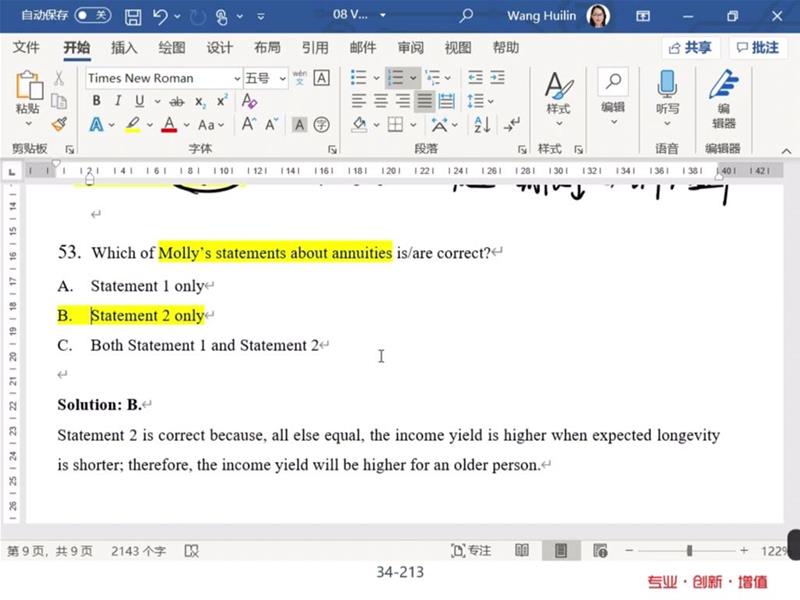Open the Times New Roman font dropdown
The width and height of the screenshot is (800, 600).
(237, 79)
